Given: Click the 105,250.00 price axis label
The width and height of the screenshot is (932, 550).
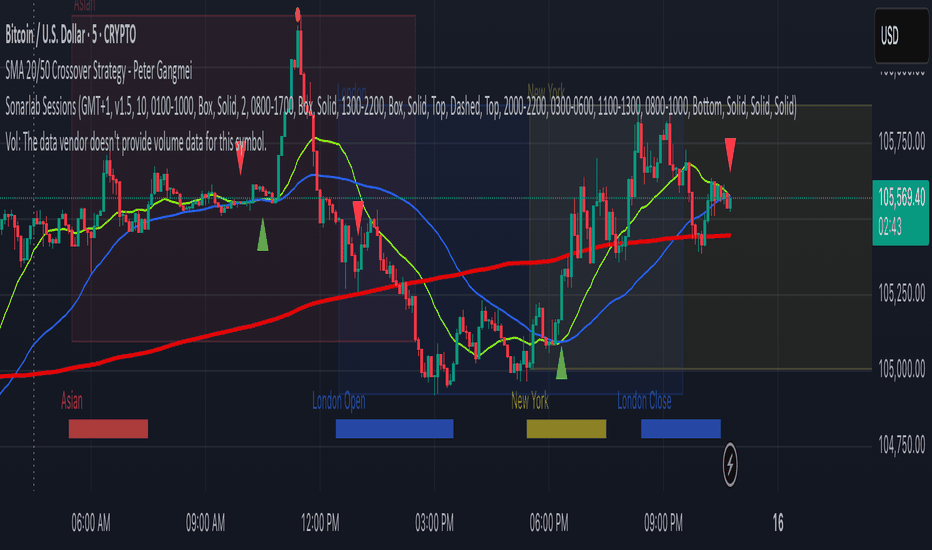Looking at the screenshot, I should (902, 293).
